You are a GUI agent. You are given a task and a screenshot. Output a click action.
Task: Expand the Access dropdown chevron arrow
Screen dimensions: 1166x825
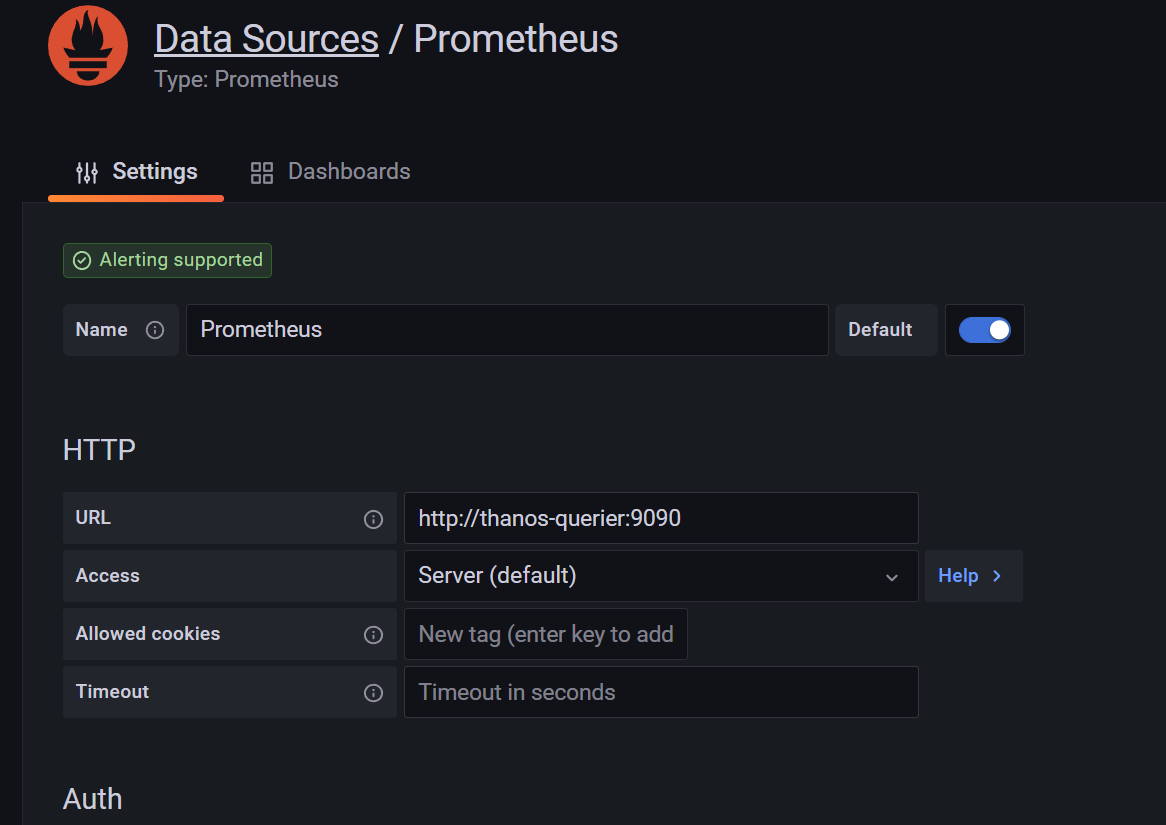click(892, 577)
